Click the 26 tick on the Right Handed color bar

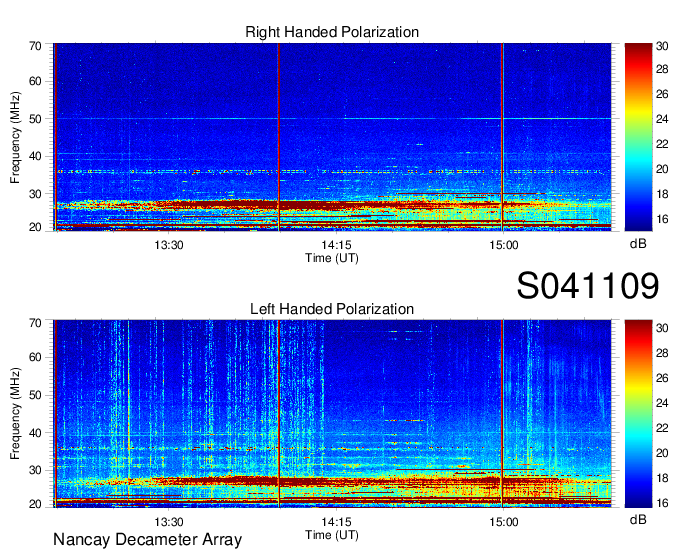point(662,95)
